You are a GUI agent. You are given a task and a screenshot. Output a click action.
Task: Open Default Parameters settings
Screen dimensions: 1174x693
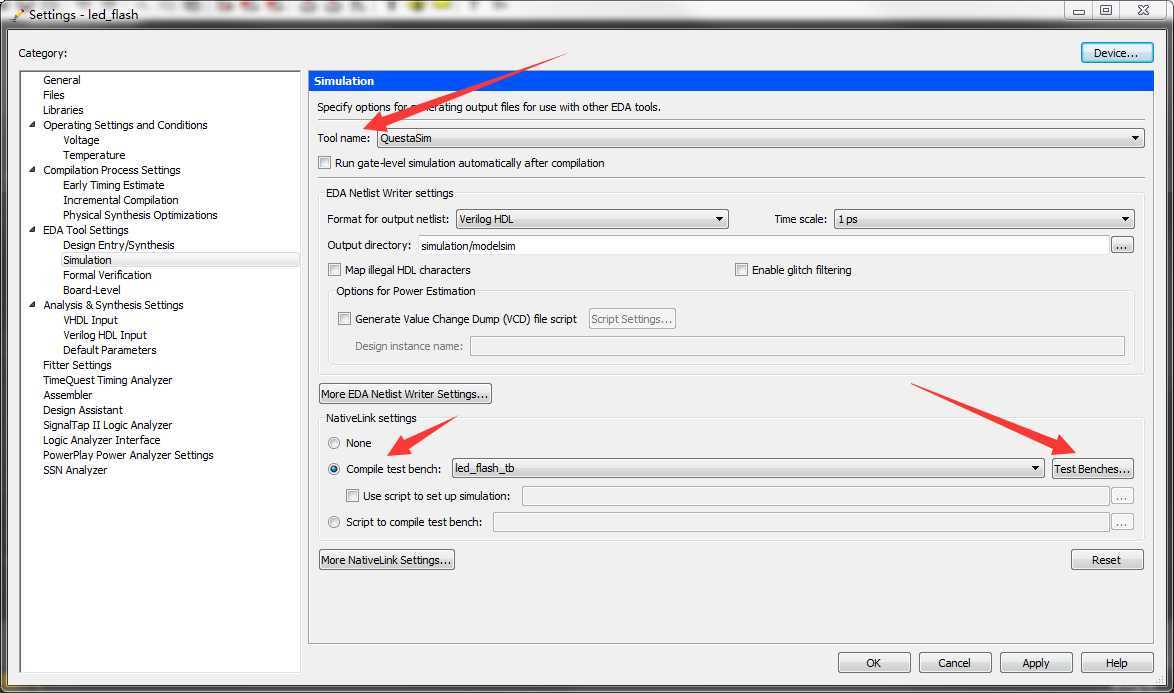(x=109, y=349)
